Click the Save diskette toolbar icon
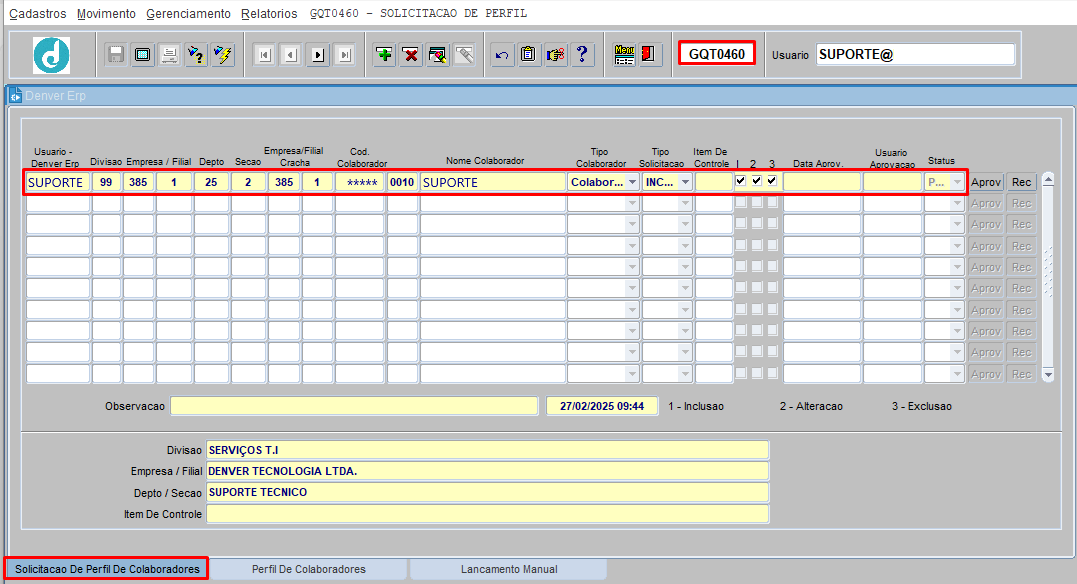This screenshot has width=1077, height=584. (115, 54)
